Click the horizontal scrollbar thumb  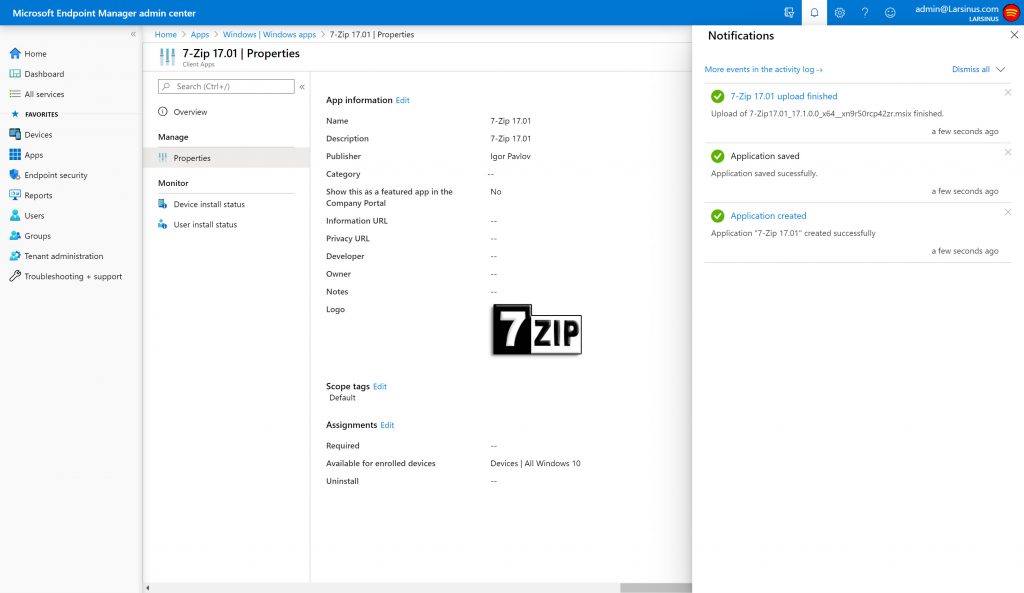656,588
